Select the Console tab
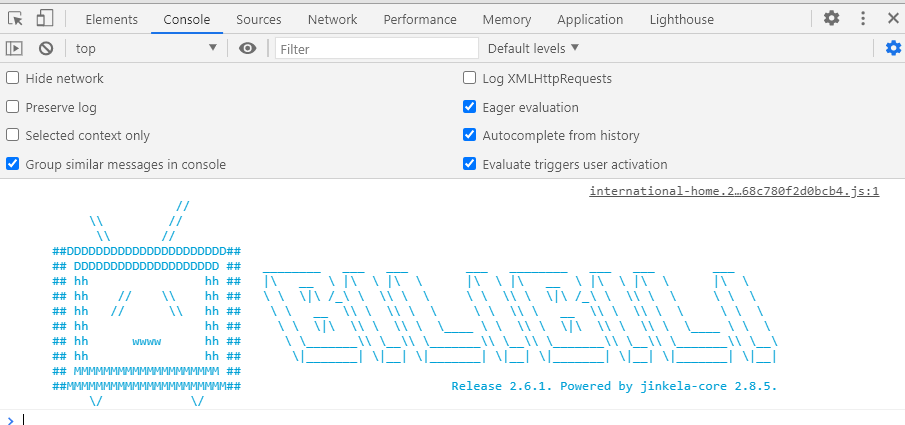The height and width of the screenshot is (425, 905). coord(186,20)
